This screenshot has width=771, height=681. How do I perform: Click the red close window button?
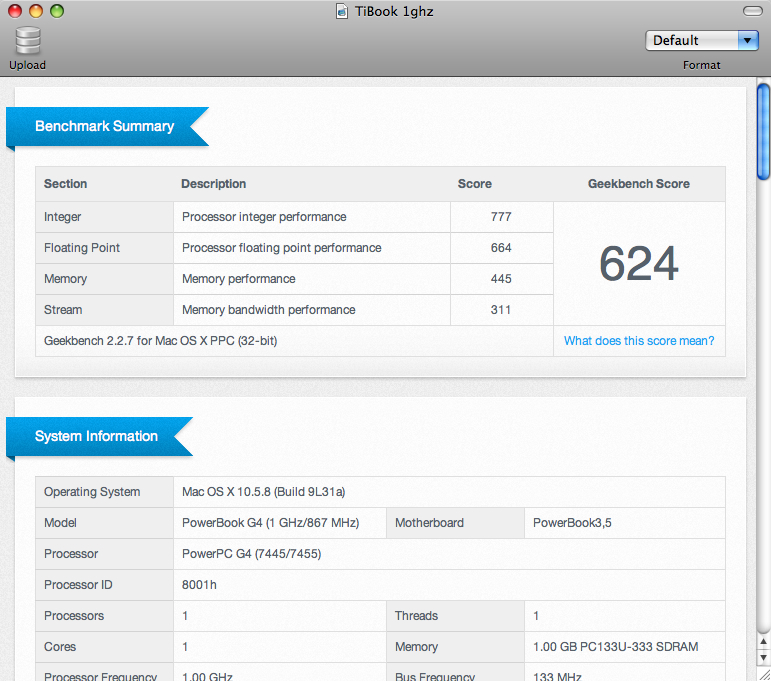[15, 11]
